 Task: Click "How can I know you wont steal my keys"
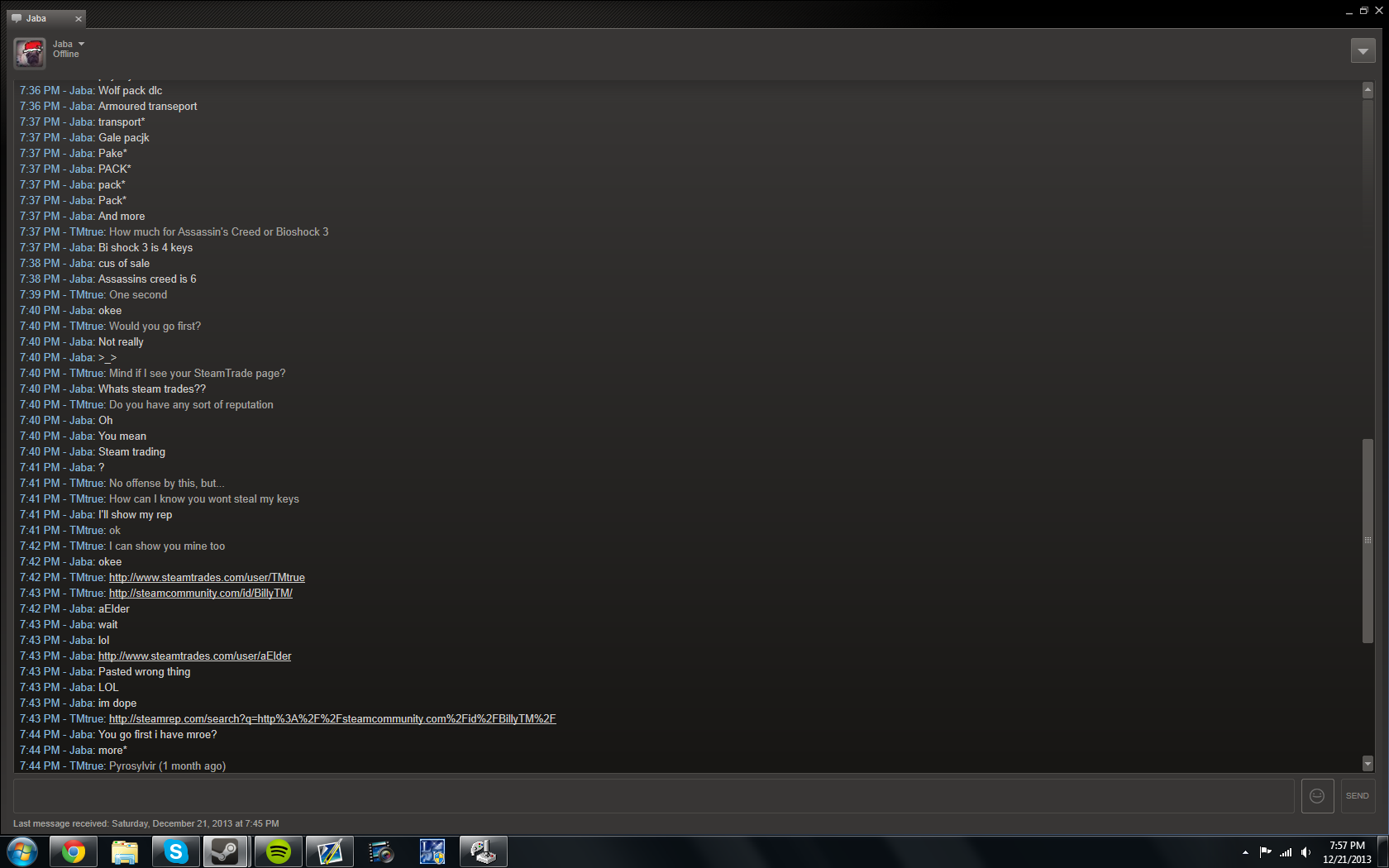(203, 499)
